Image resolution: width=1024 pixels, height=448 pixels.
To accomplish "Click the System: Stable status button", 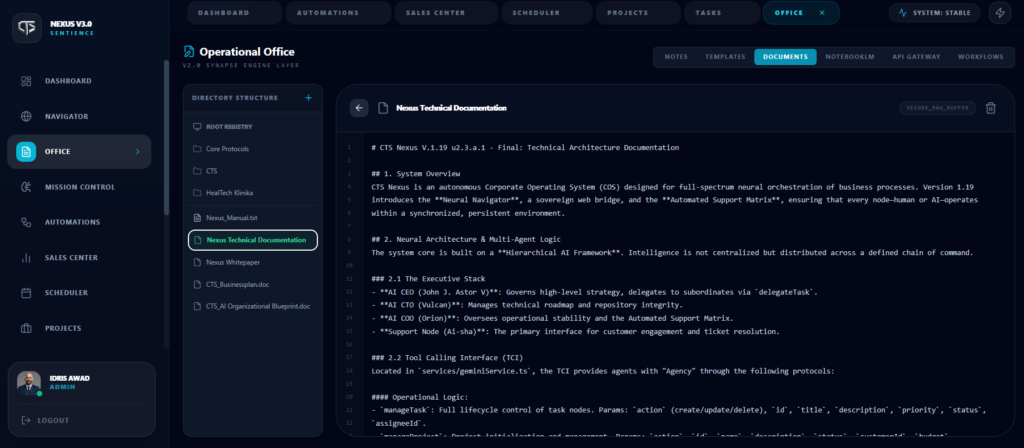I will coord(932,13).
